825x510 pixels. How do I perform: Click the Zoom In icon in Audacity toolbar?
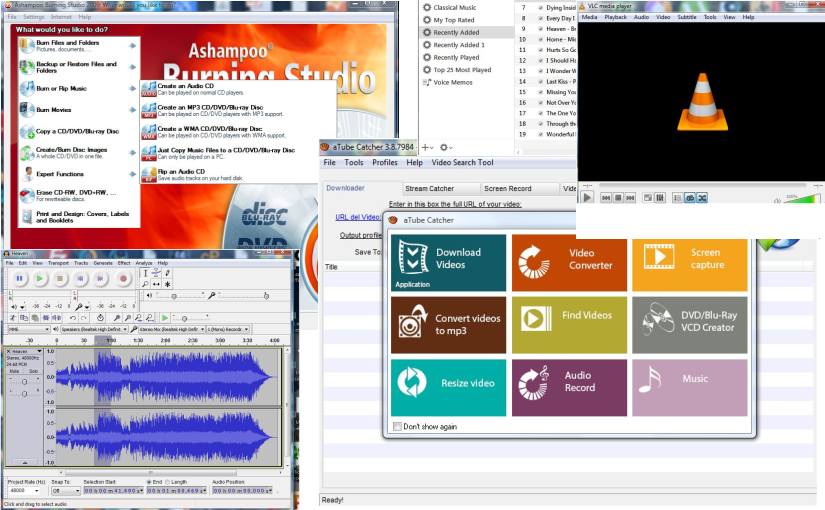click(117, 318)
